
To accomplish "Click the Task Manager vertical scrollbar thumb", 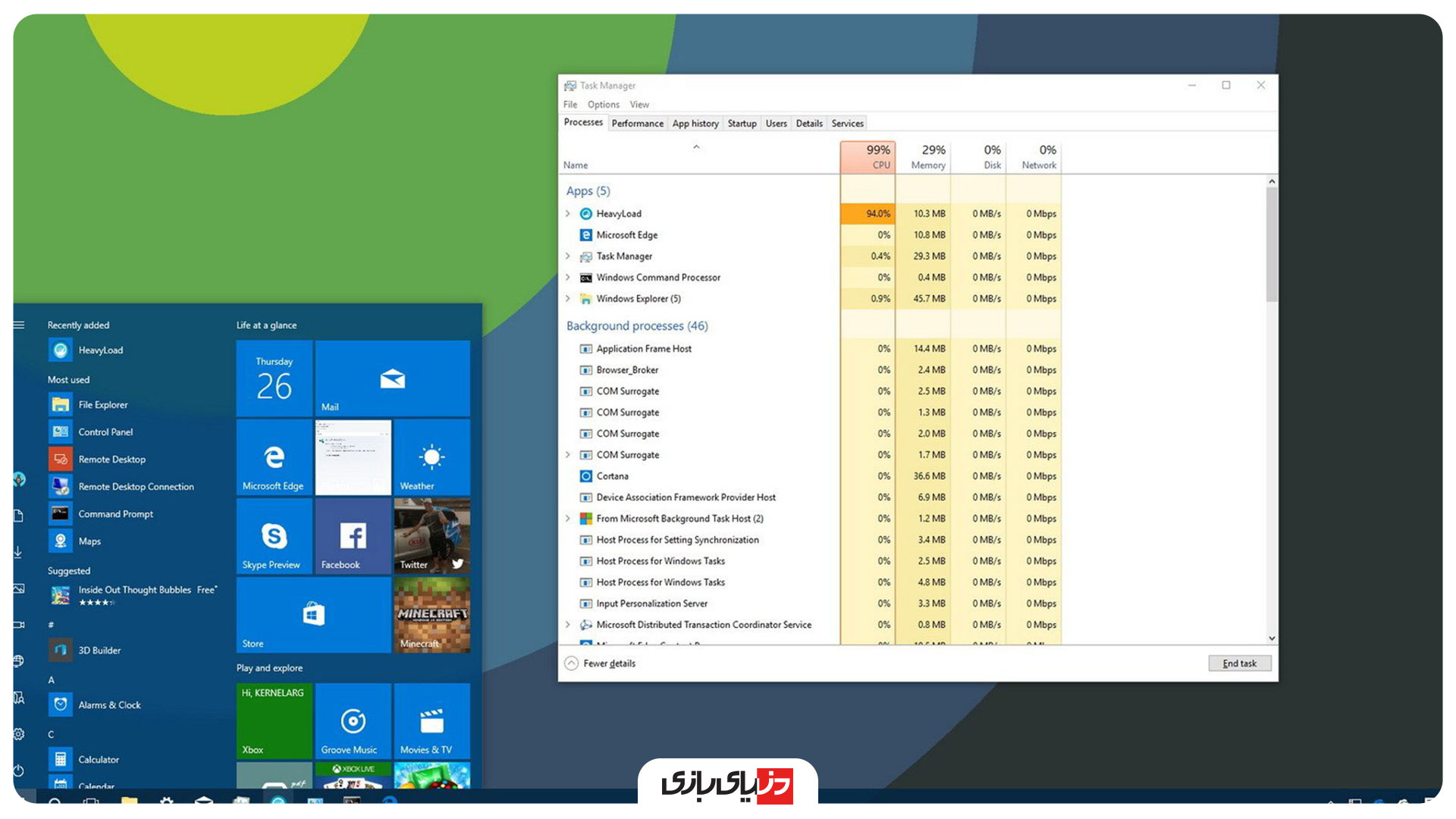I will click(1272, 243).
